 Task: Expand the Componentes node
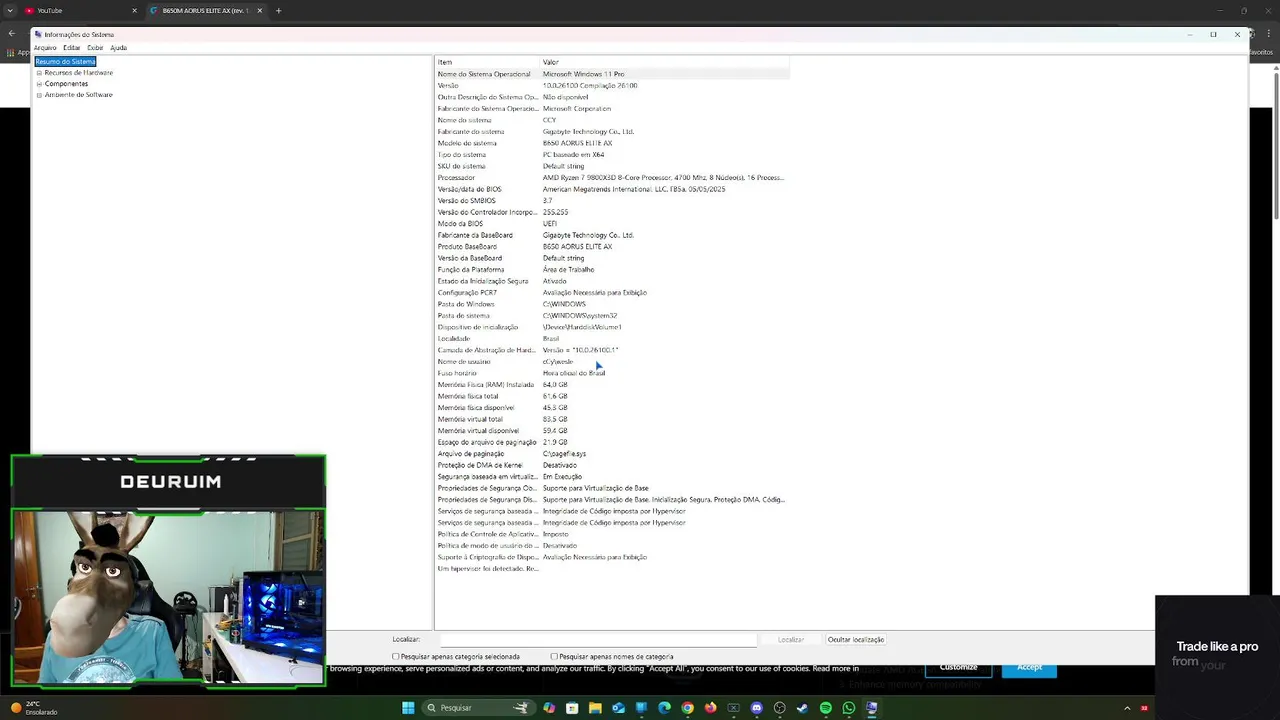(x=39, y=84)
